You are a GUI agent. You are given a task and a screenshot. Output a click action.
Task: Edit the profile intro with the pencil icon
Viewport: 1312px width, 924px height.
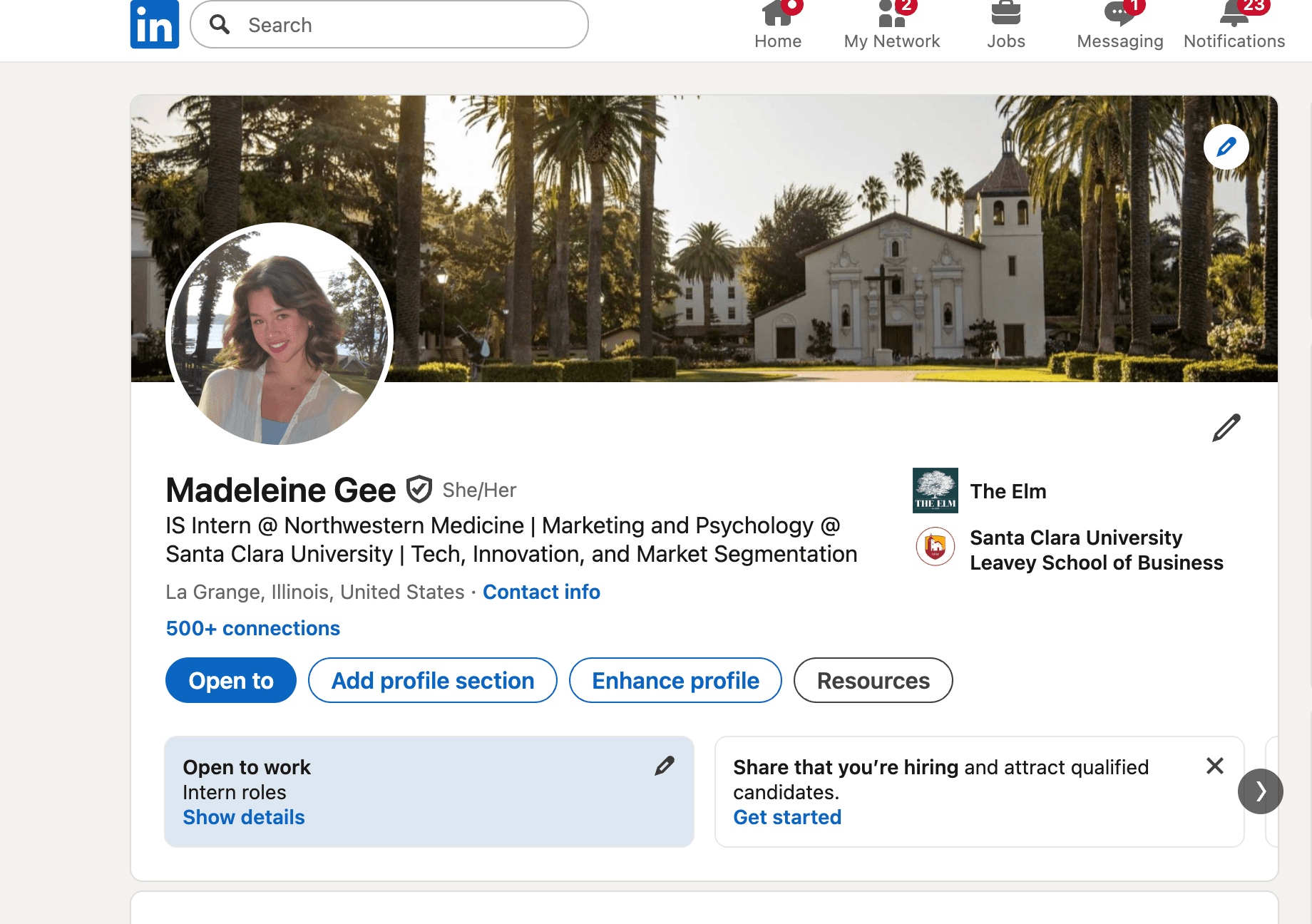[x=1226, y=428]
